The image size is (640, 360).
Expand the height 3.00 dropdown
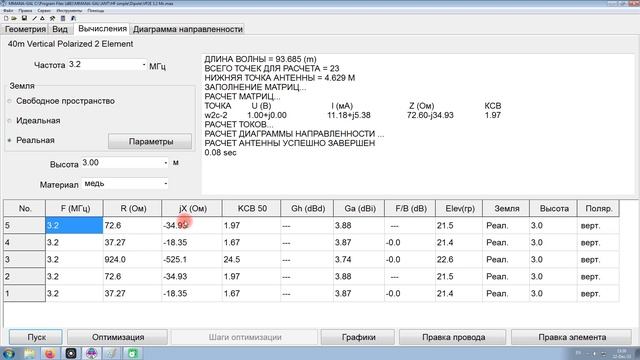tap(165, 162)
